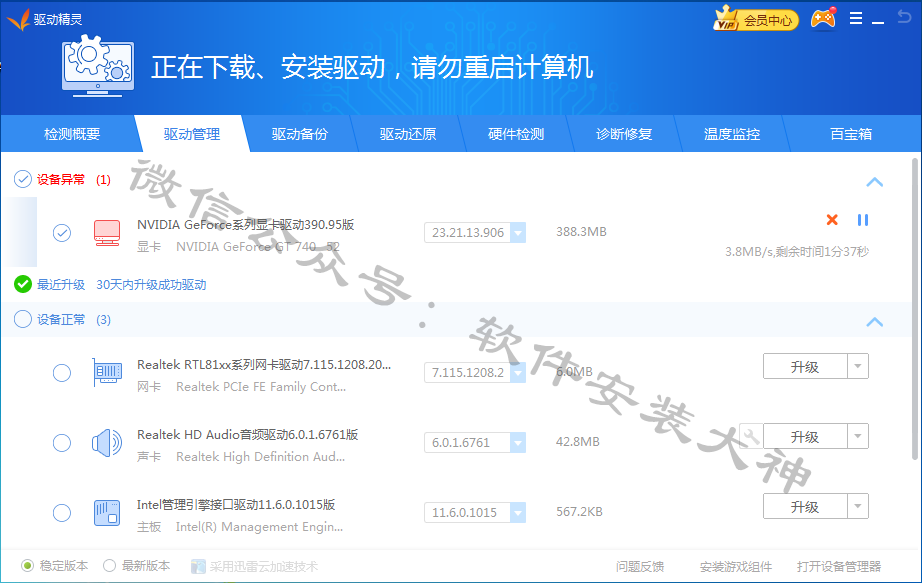The height and width of the screenshot is (583, 922).
Task: Click the 42.8MB size value
Action: 577,442
